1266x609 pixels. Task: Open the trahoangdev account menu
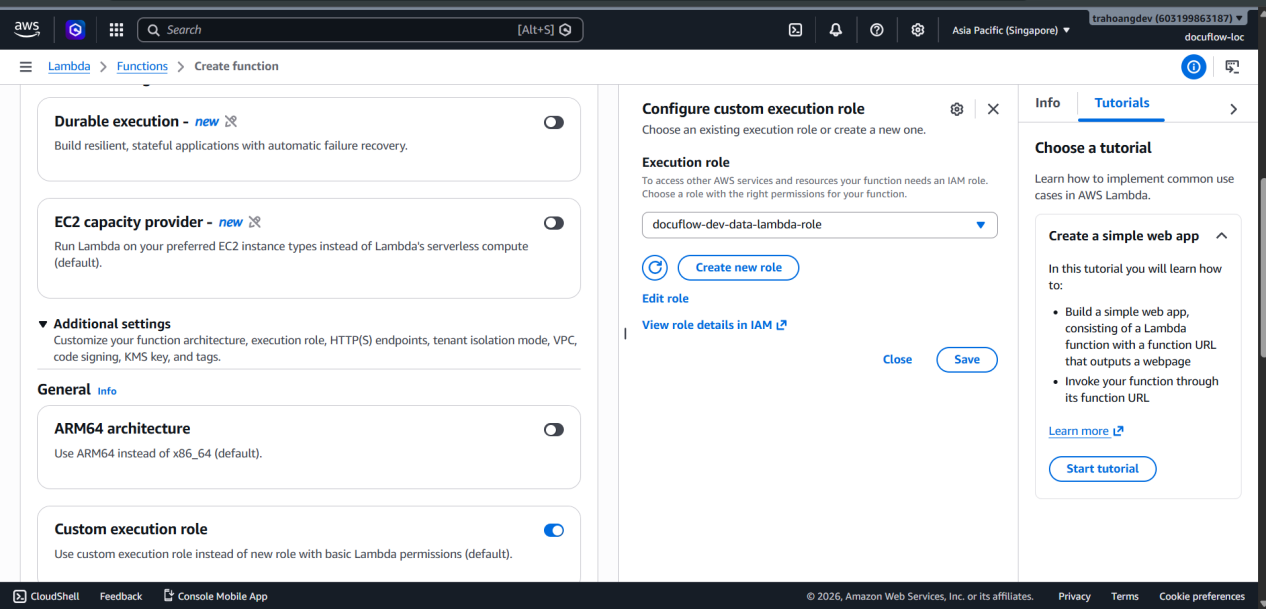click(x=1168, y=18)
